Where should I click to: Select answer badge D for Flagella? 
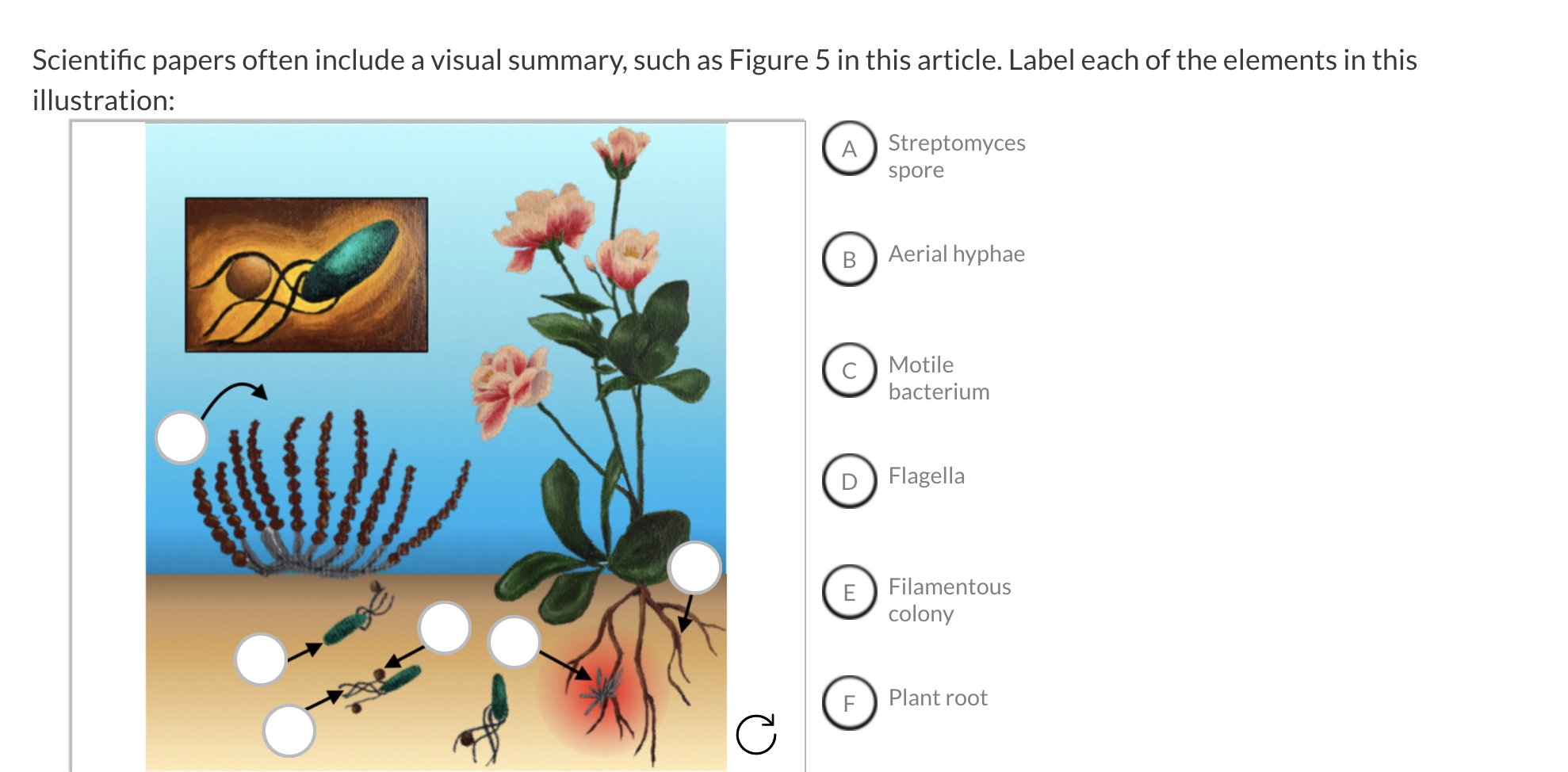tap(849, 481)
